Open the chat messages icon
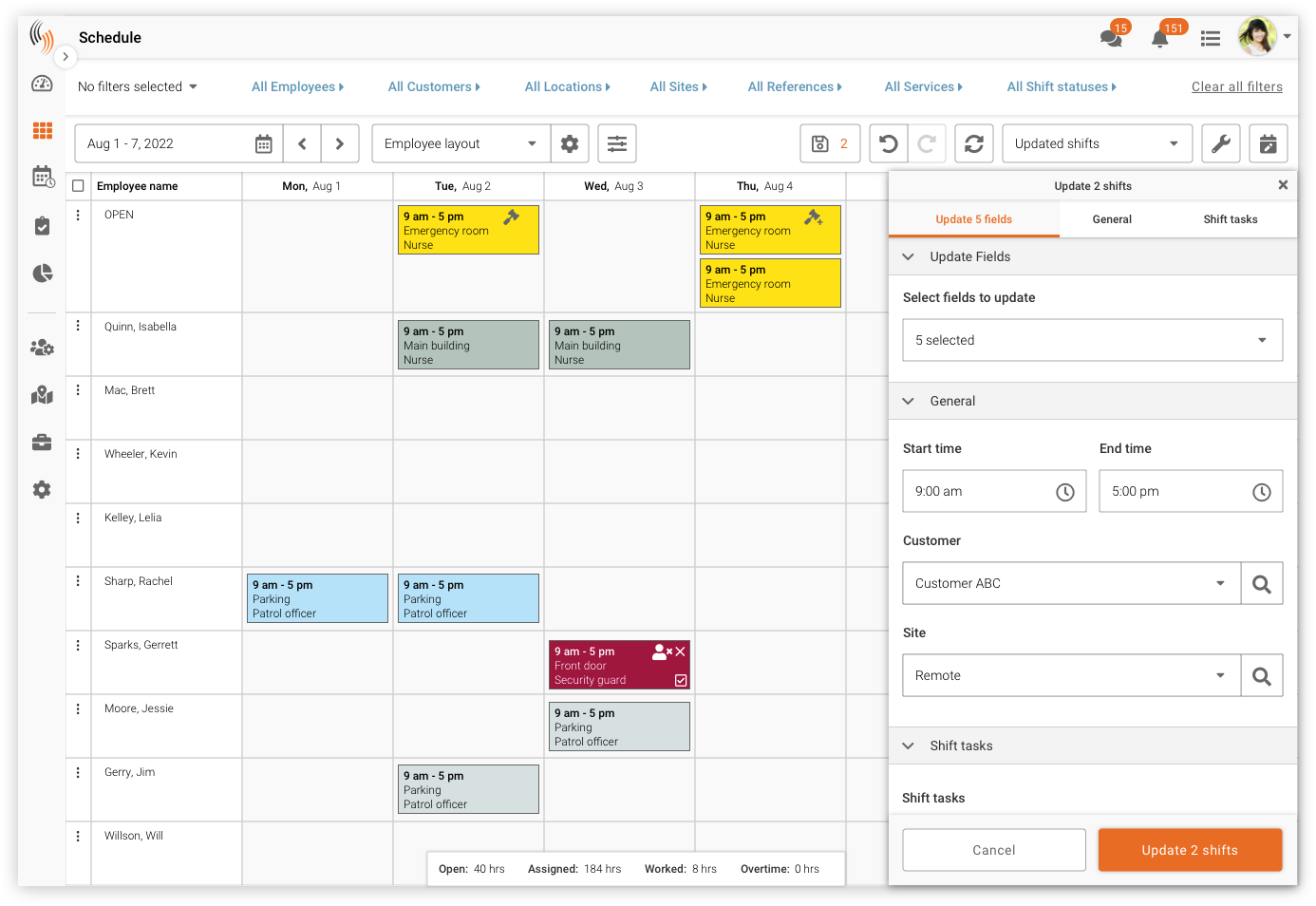This screenshot has width=1316, height=906. pyautogui.click(x=1110, y=38)
